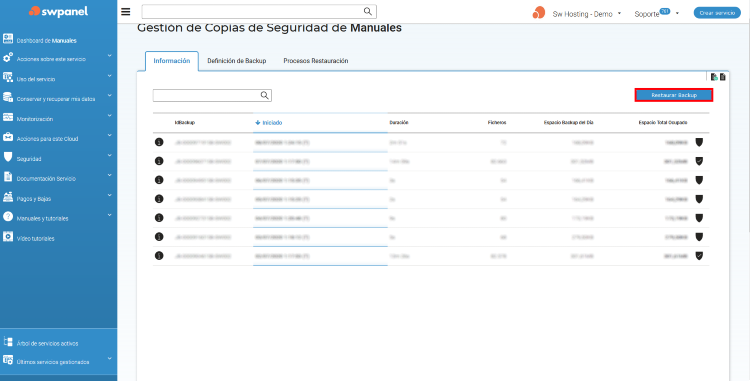Click the Árbol de servicios activos tree icon
The width and height of the screenshot is (750, 381).
[8, 341]
